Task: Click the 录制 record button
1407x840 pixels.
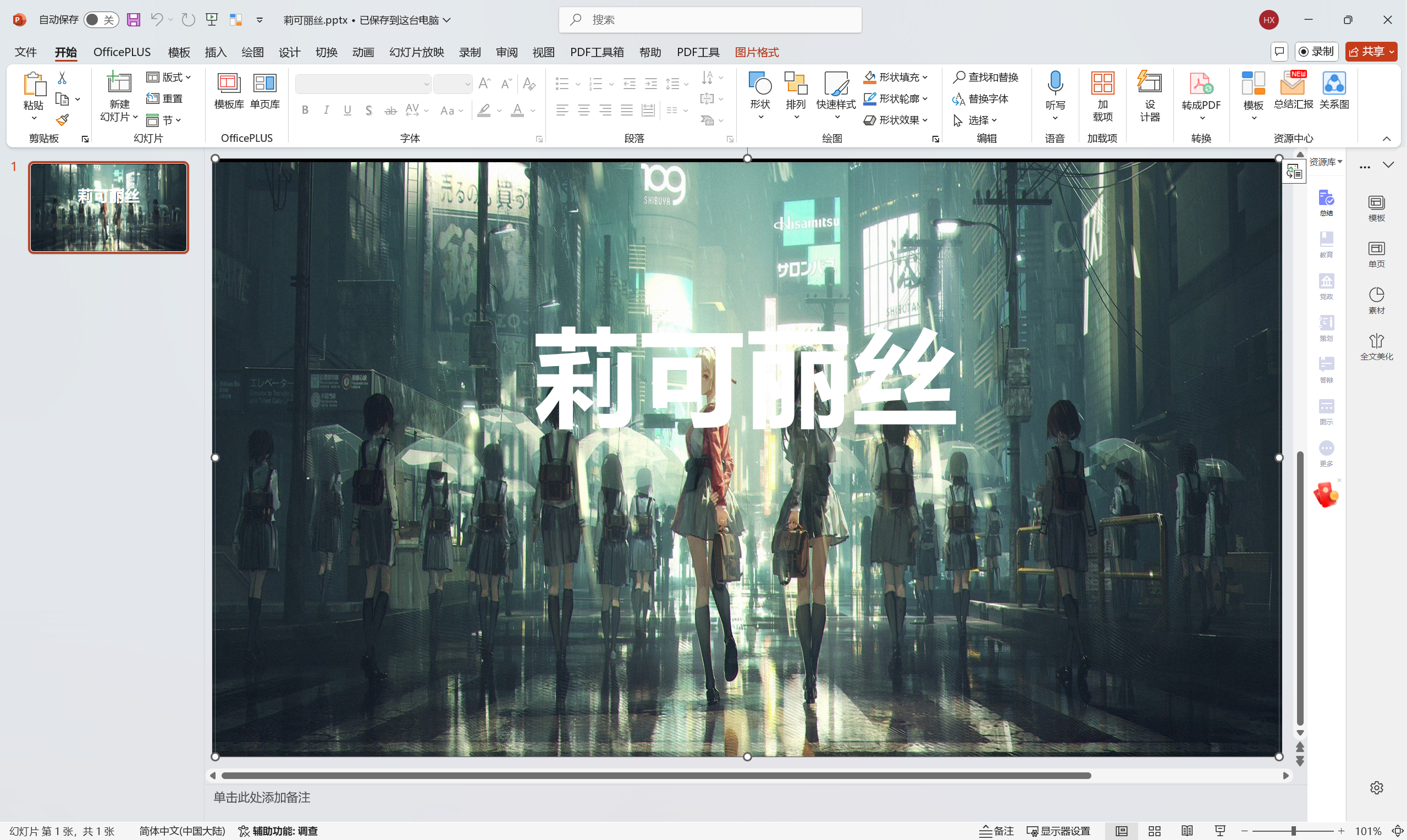Action: [1316, 52]
